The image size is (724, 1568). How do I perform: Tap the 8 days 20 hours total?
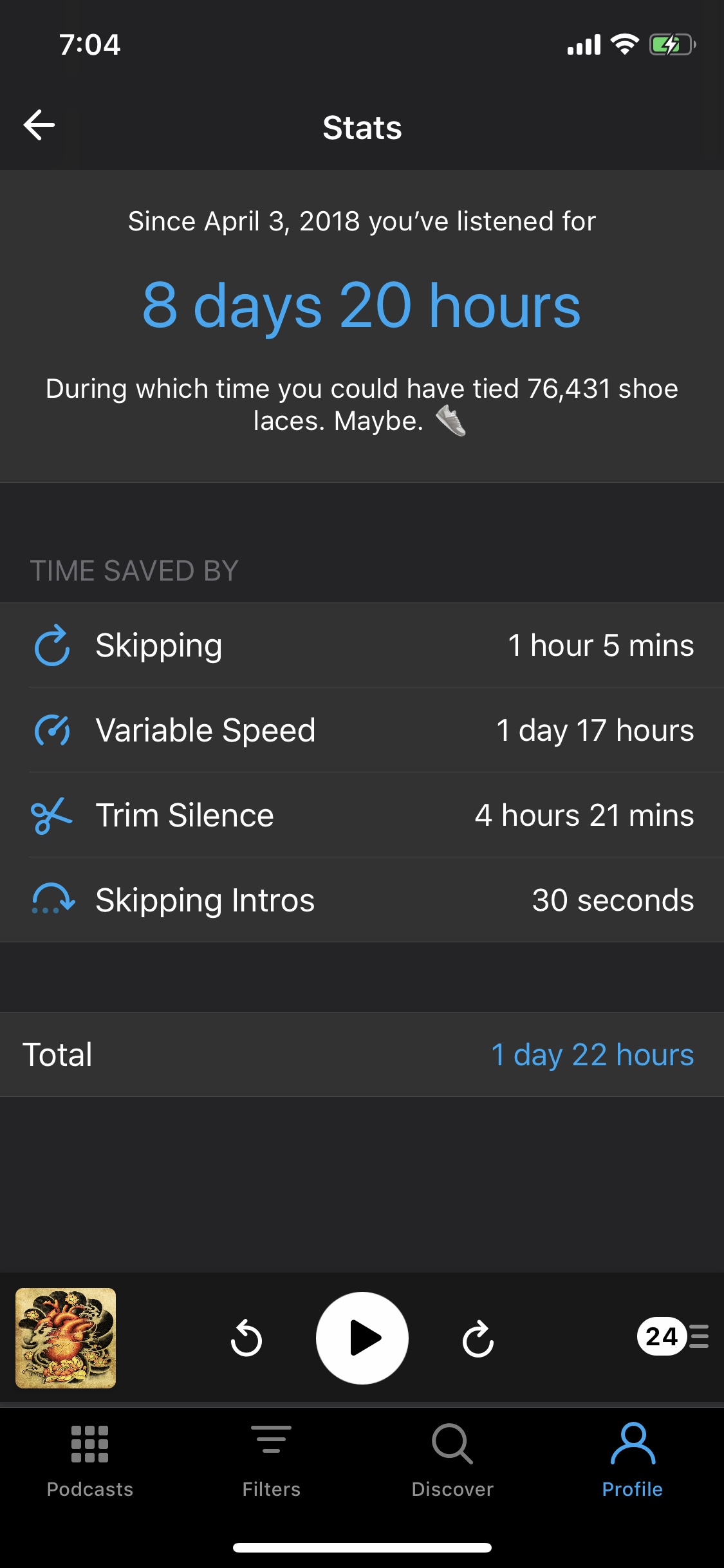tap(362, 306)
